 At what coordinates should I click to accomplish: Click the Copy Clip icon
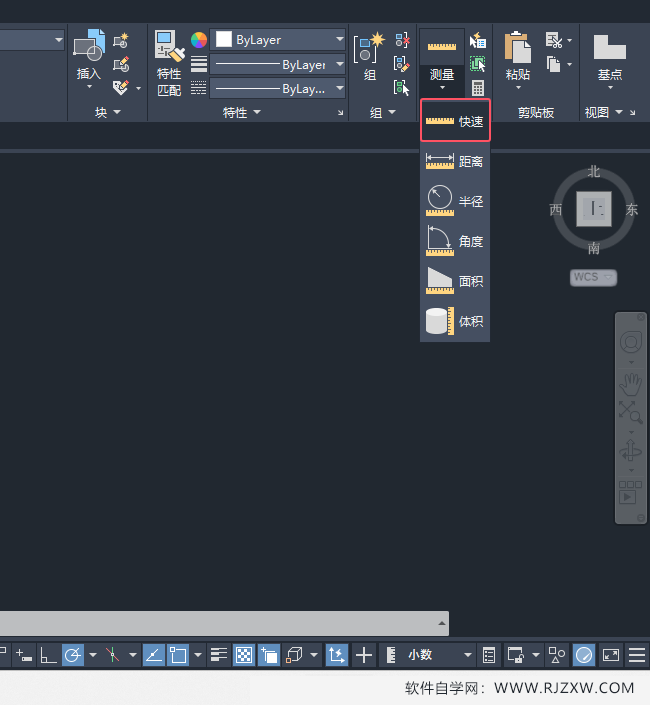[x=554, y=64]
